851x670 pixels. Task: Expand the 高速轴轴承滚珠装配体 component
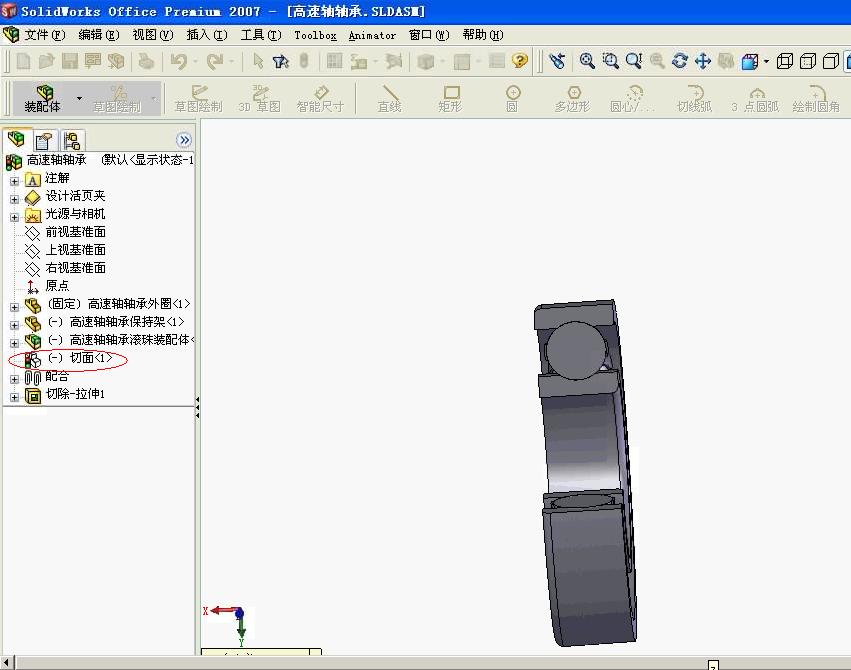[15, 343]
